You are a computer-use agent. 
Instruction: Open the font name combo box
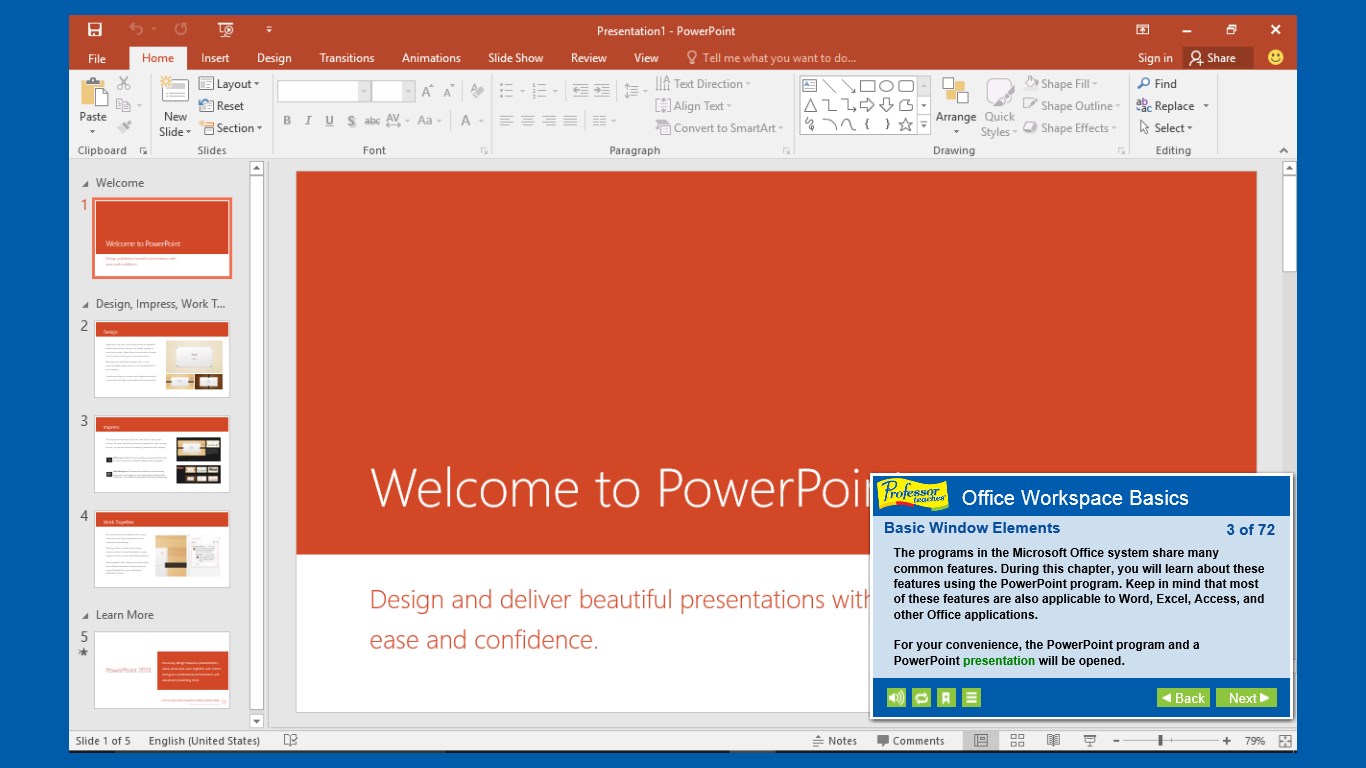[x=324, y=91]
